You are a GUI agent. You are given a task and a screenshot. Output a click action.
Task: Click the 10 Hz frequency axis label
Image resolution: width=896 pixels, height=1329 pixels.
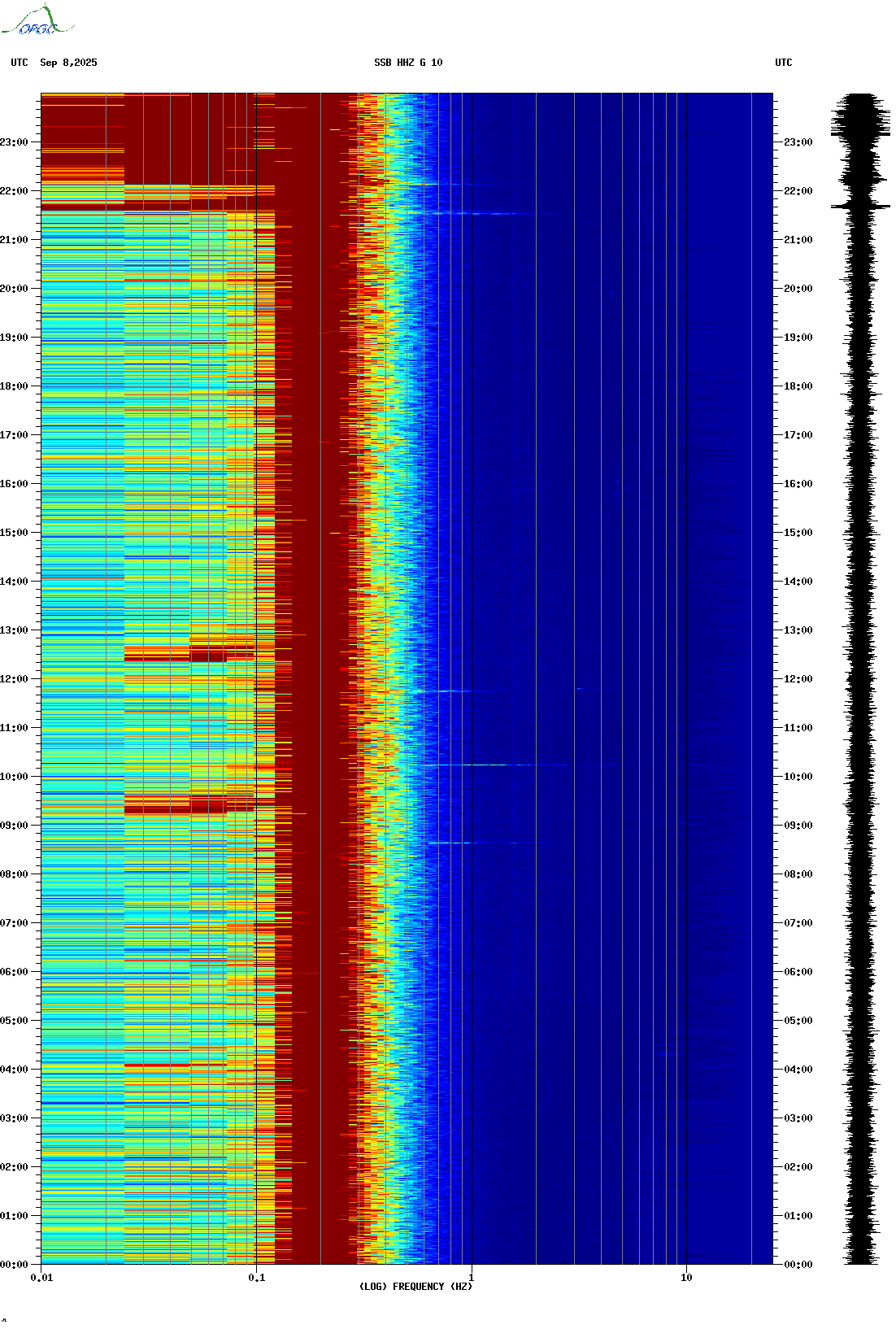coord(686,1278)
